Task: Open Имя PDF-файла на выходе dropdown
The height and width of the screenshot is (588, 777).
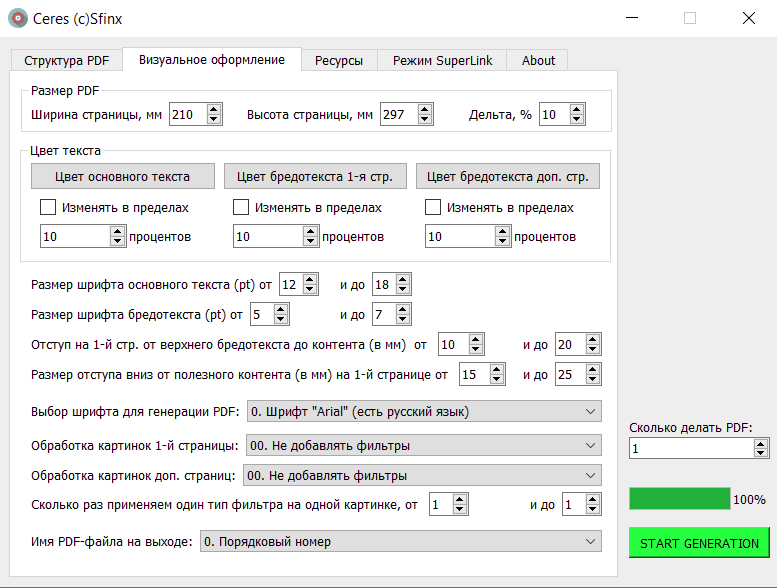Action: coord(401,541)
